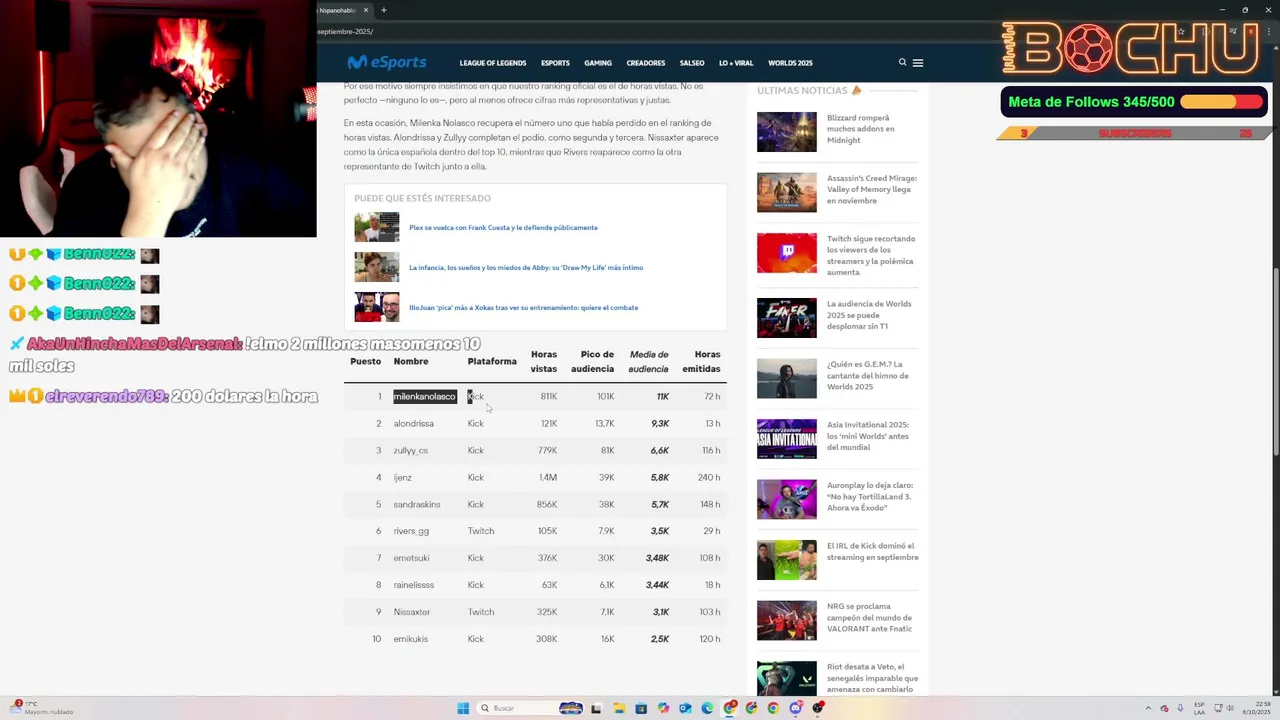Open Abby 'Draw My Life' article link
Image resolution: width=1280 pixels, height=720 pixels.
526,267
